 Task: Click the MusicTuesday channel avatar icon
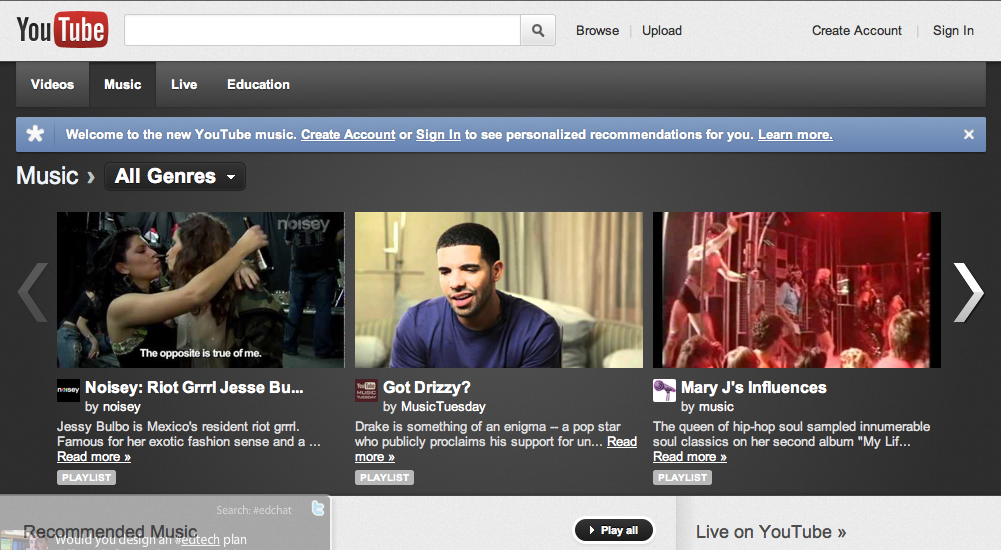pyautogui.click(x=366, y=390)
